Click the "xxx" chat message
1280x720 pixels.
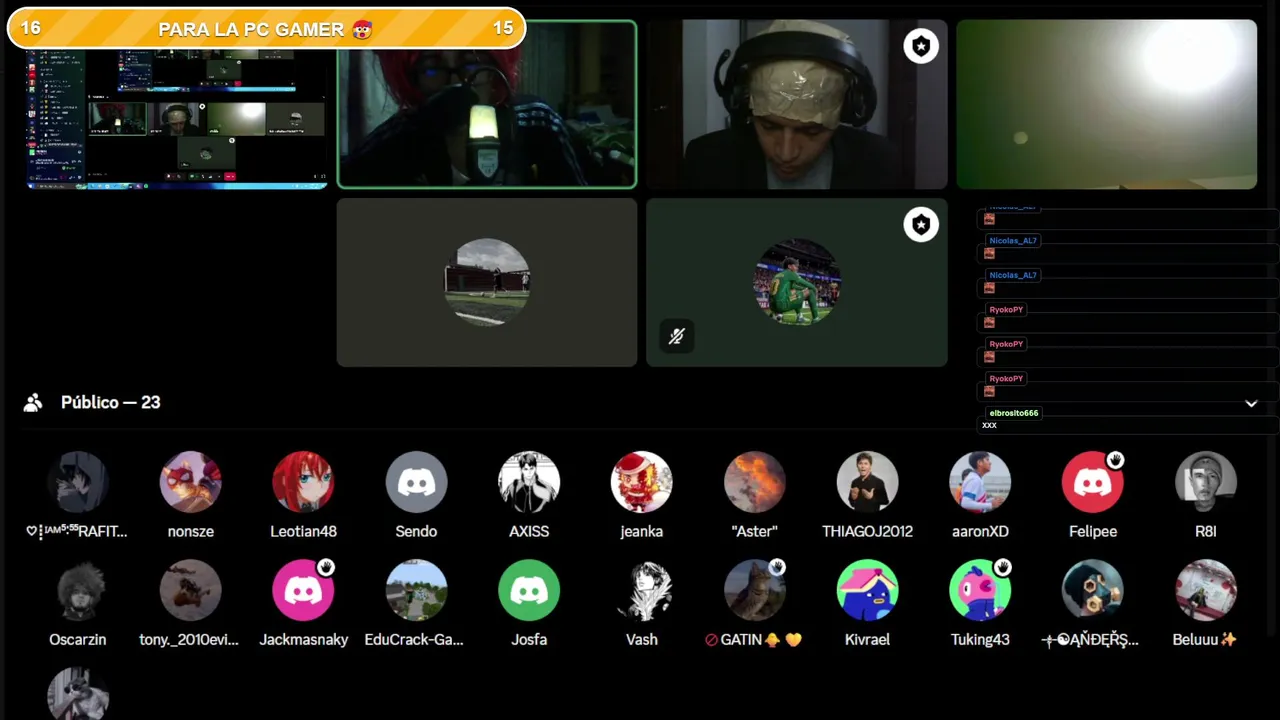click(989, 425)
